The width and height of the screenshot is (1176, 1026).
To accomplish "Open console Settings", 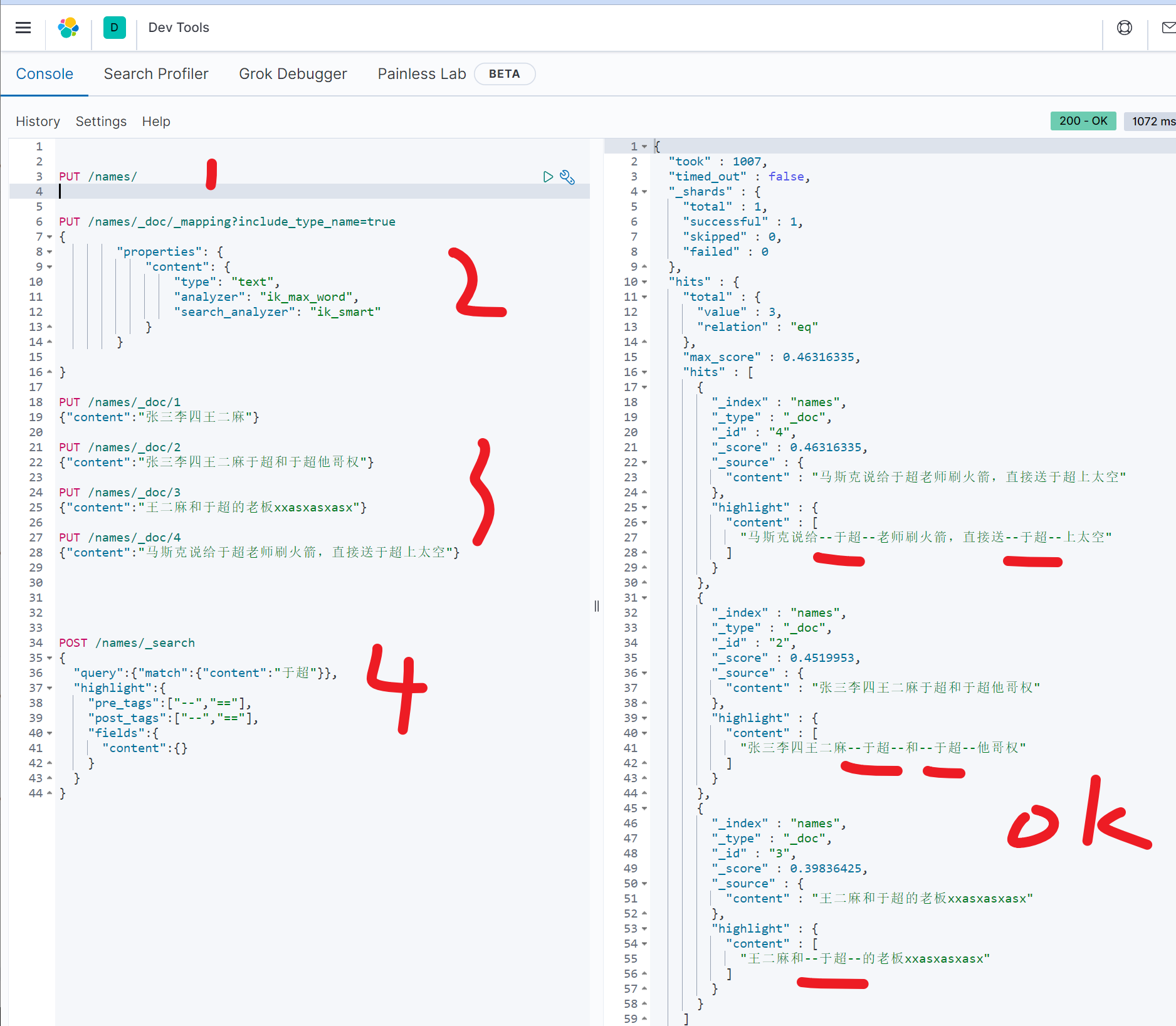I will [x=101, y=122].
